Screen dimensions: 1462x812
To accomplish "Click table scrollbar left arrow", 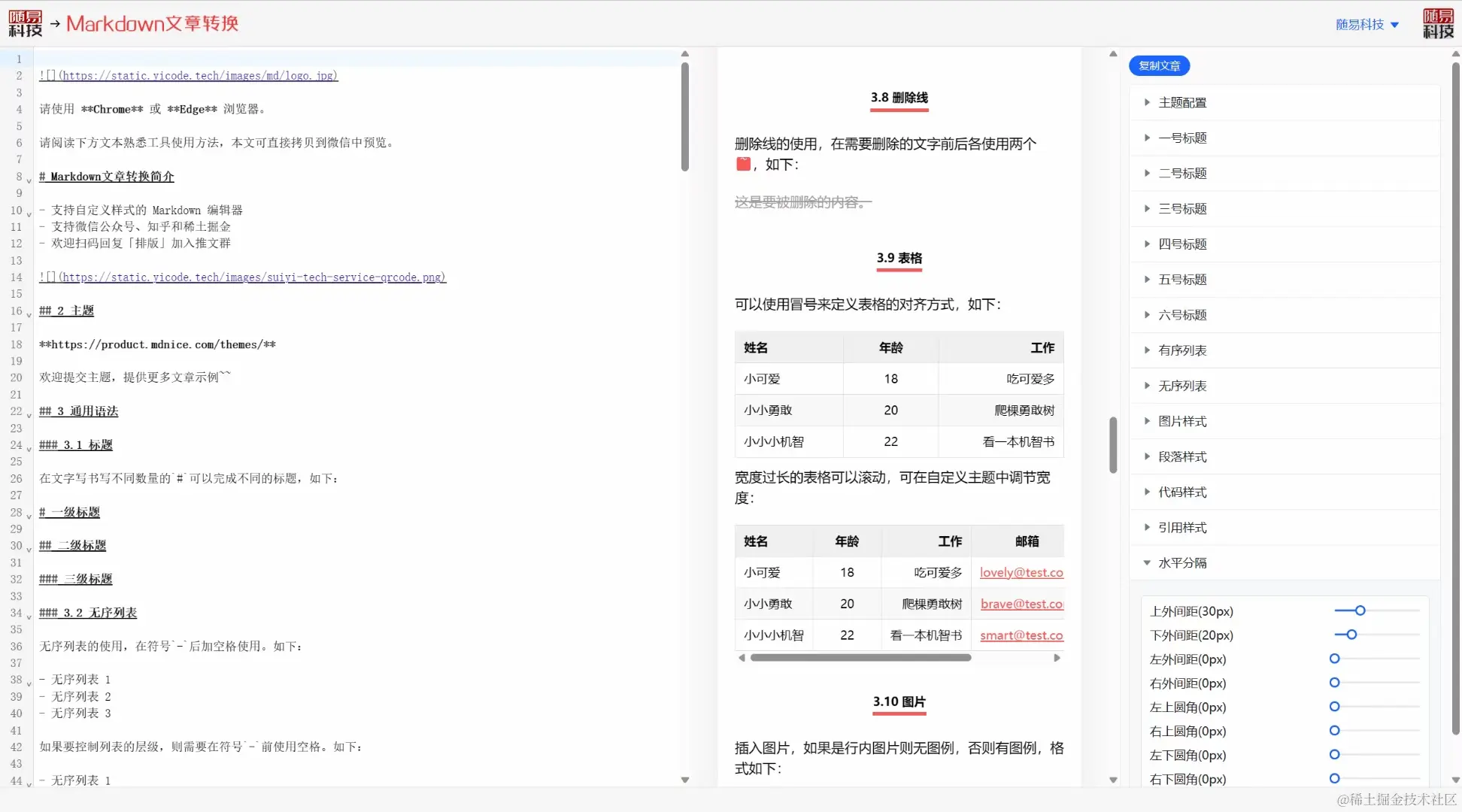I will point(742,658).
